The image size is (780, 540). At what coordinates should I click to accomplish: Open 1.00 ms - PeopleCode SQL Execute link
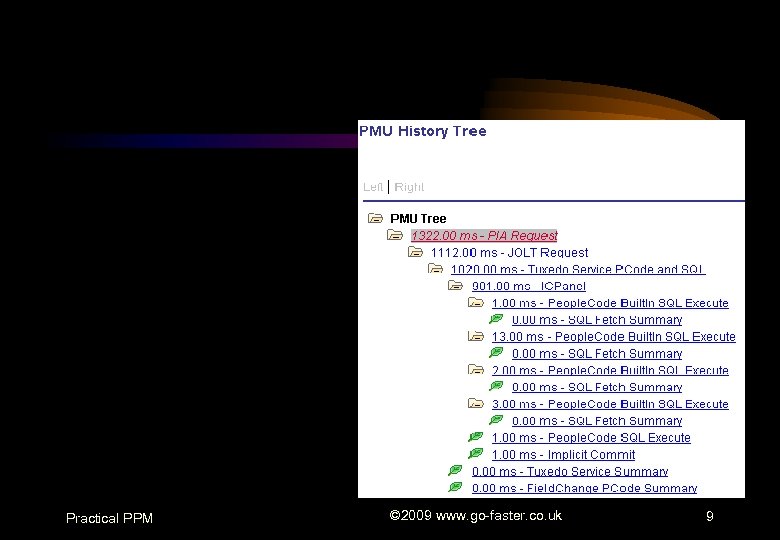[591, 438]
